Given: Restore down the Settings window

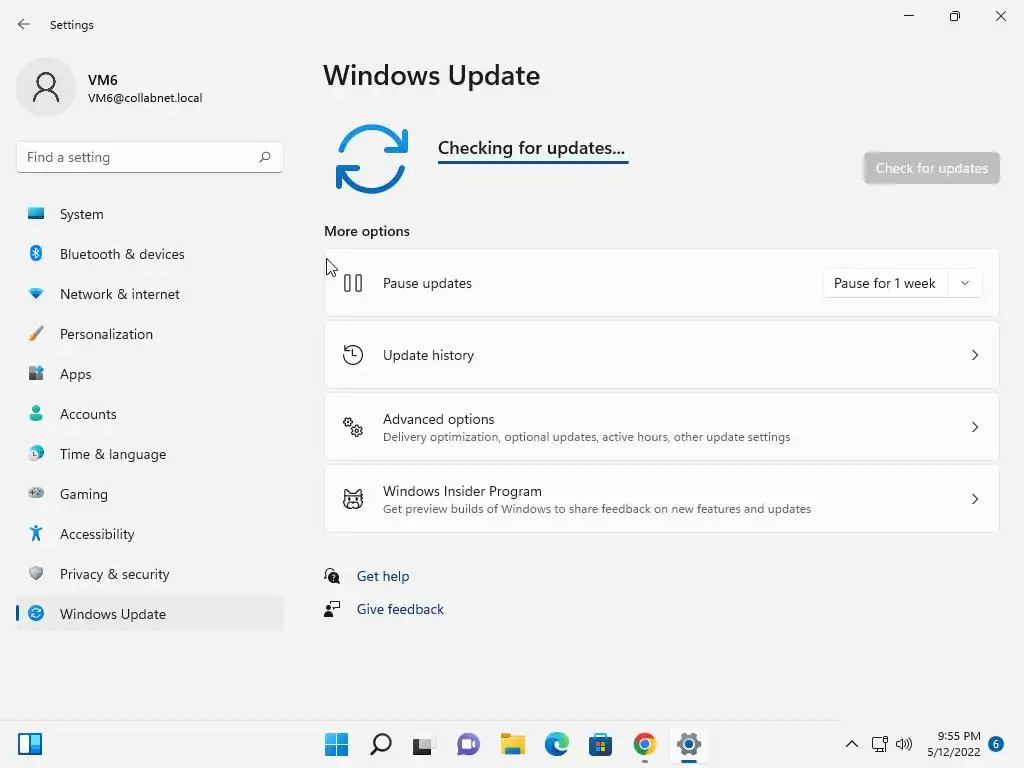Looking at the screenshot, I should pos(955,16).
